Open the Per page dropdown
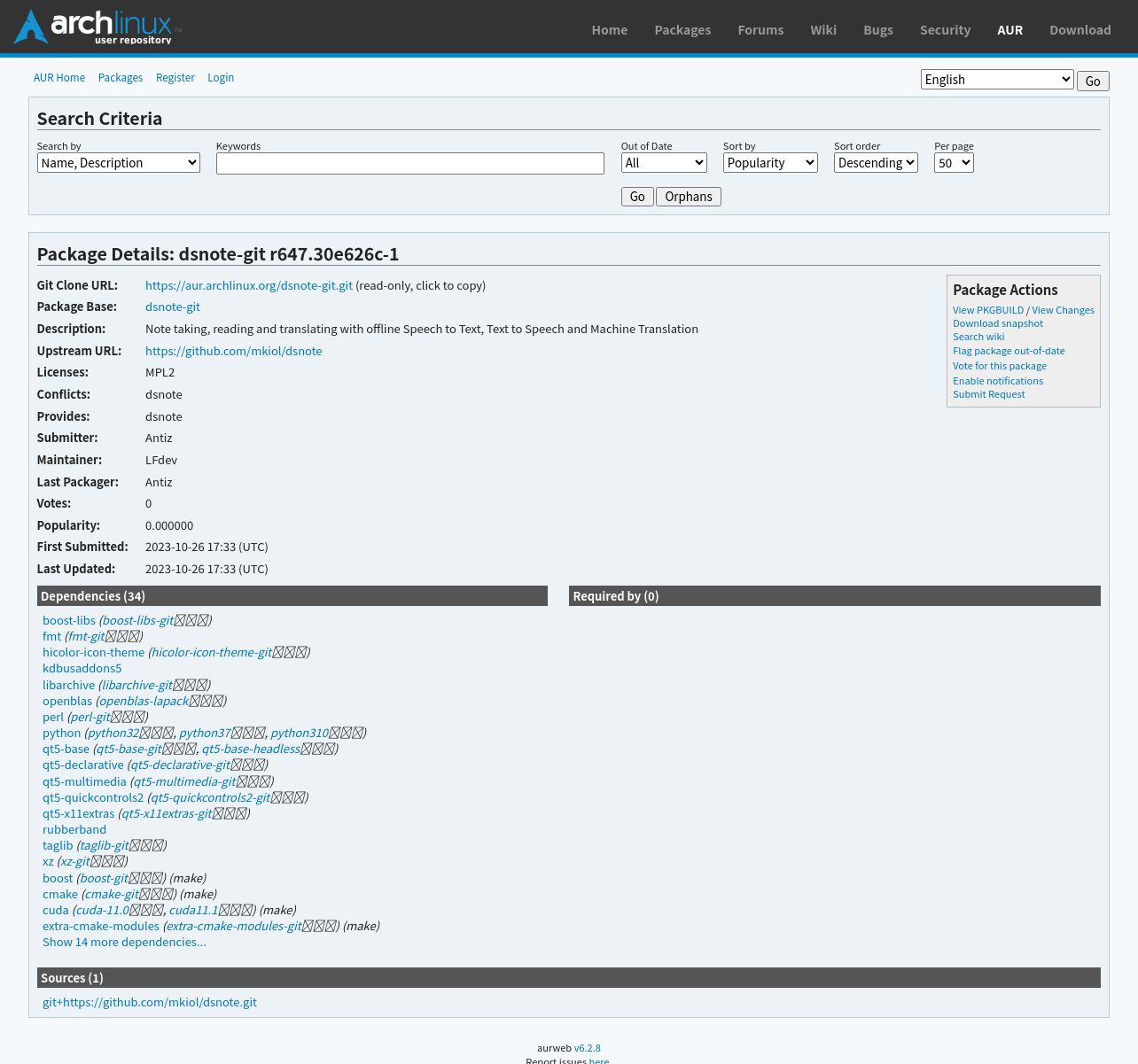1138x1064 pixels. coord(954,163)
